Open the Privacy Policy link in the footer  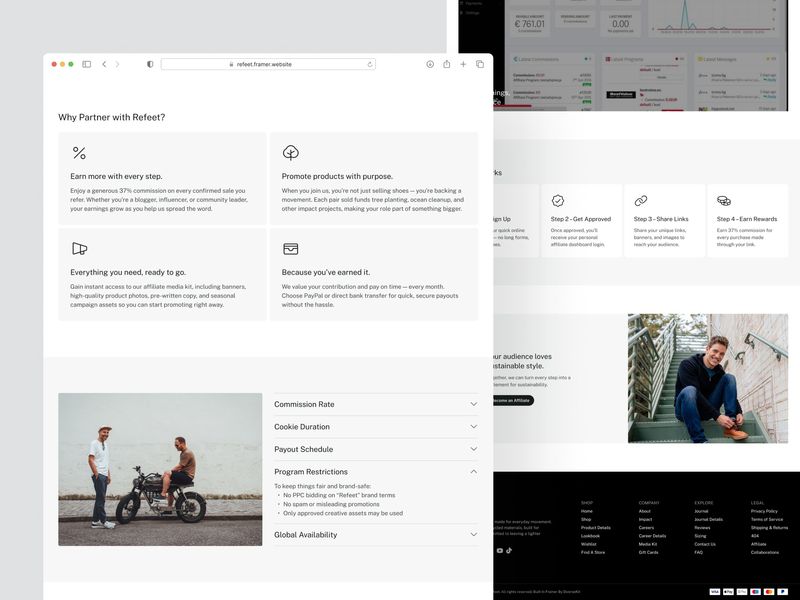pyautogui.click(x=764, y=511)
